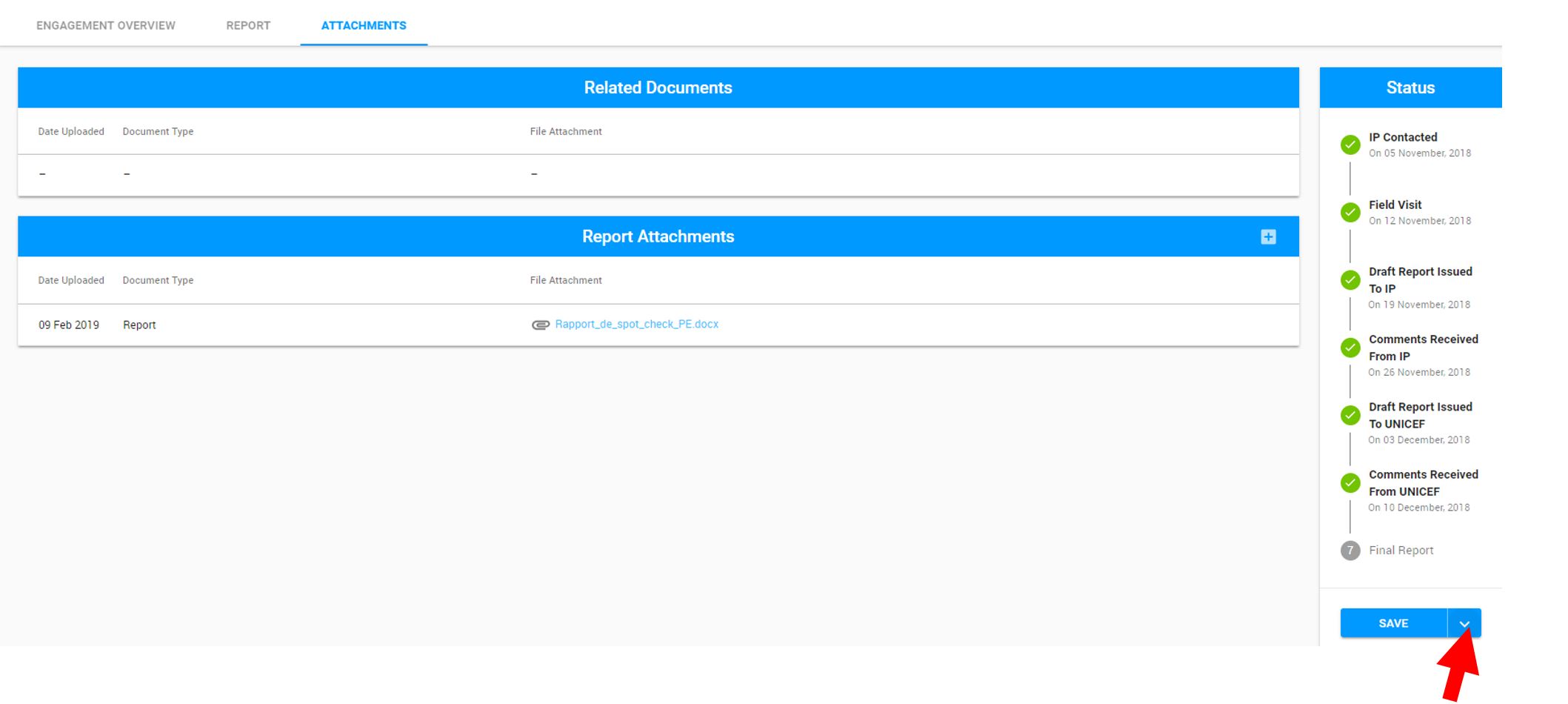Click the date 'On 12 November, 2018'

click(1420, 221)
